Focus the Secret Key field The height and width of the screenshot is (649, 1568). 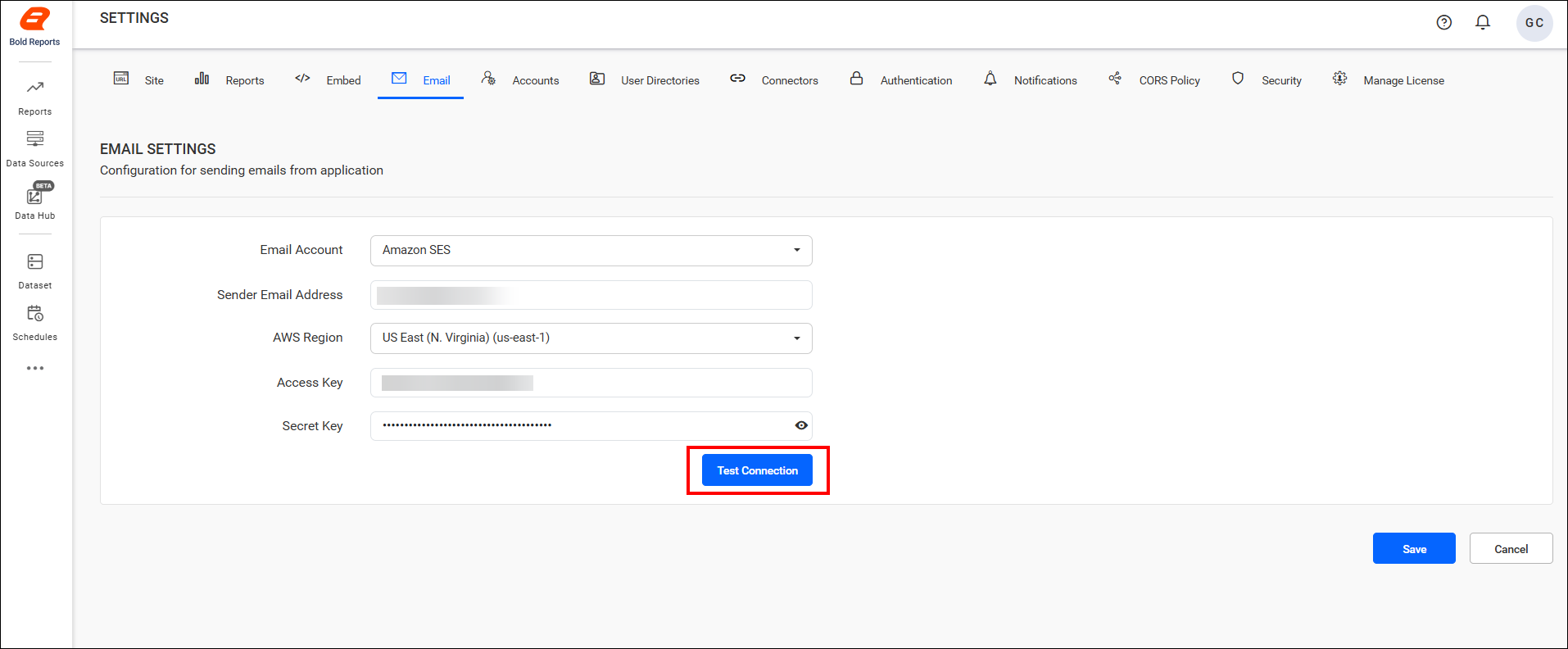coord(591,426)
